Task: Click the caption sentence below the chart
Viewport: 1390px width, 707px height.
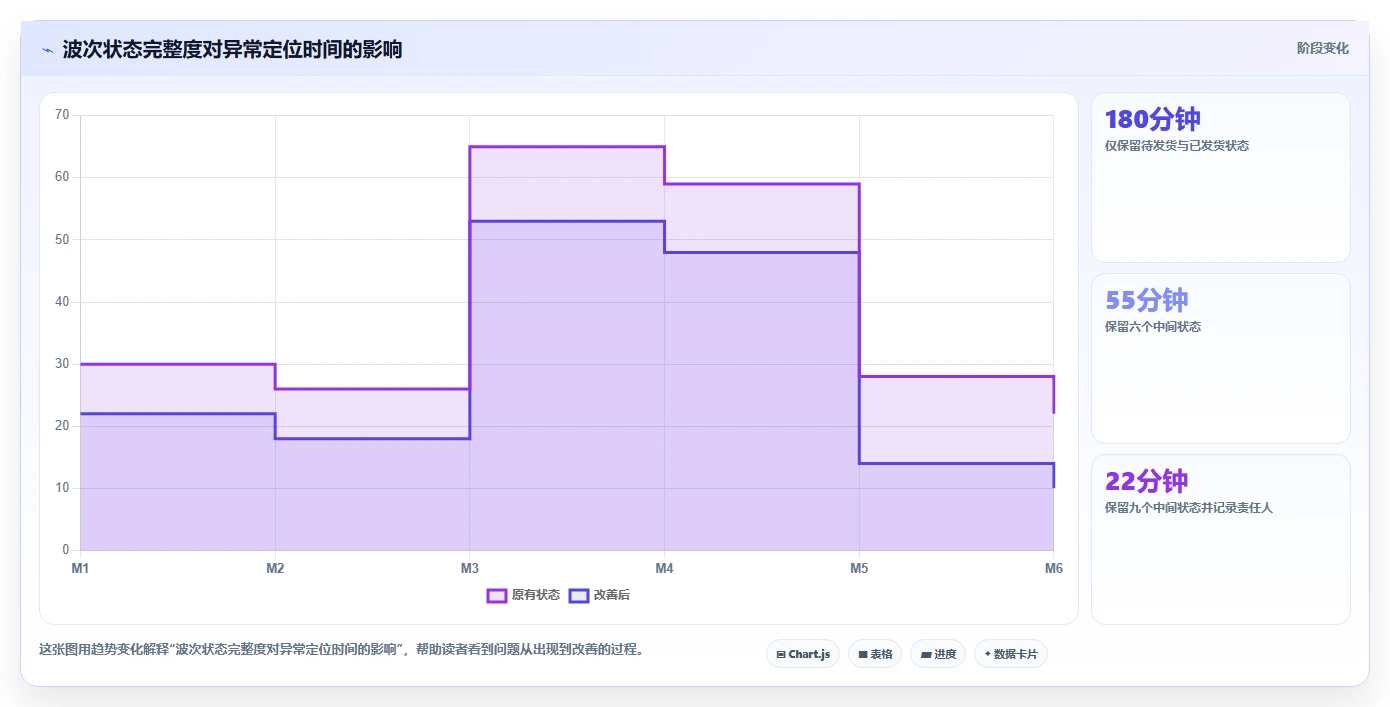Action: coord(342,649)
